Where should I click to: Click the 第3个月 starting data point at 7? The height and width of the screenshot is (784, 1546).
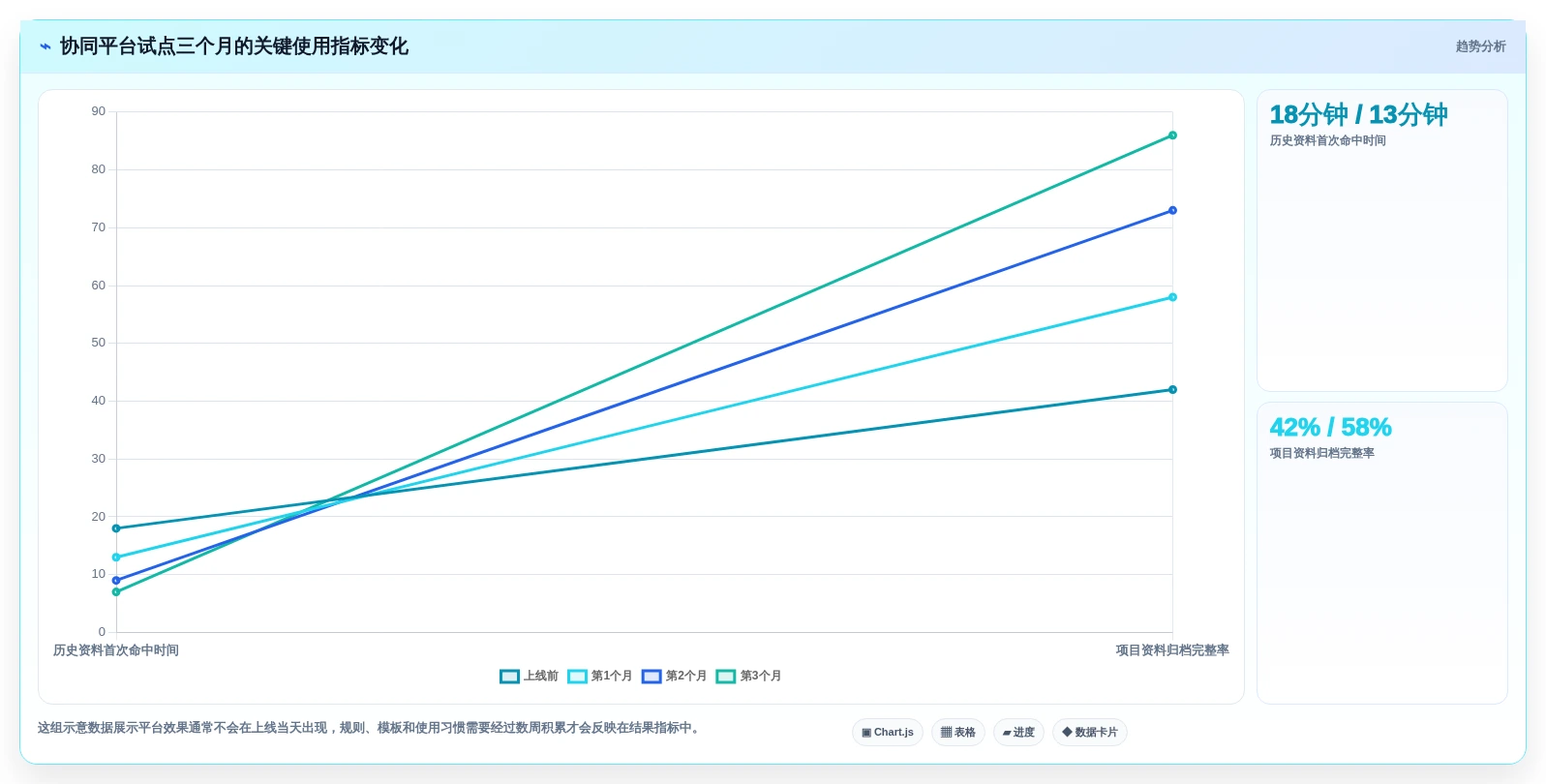116,592
